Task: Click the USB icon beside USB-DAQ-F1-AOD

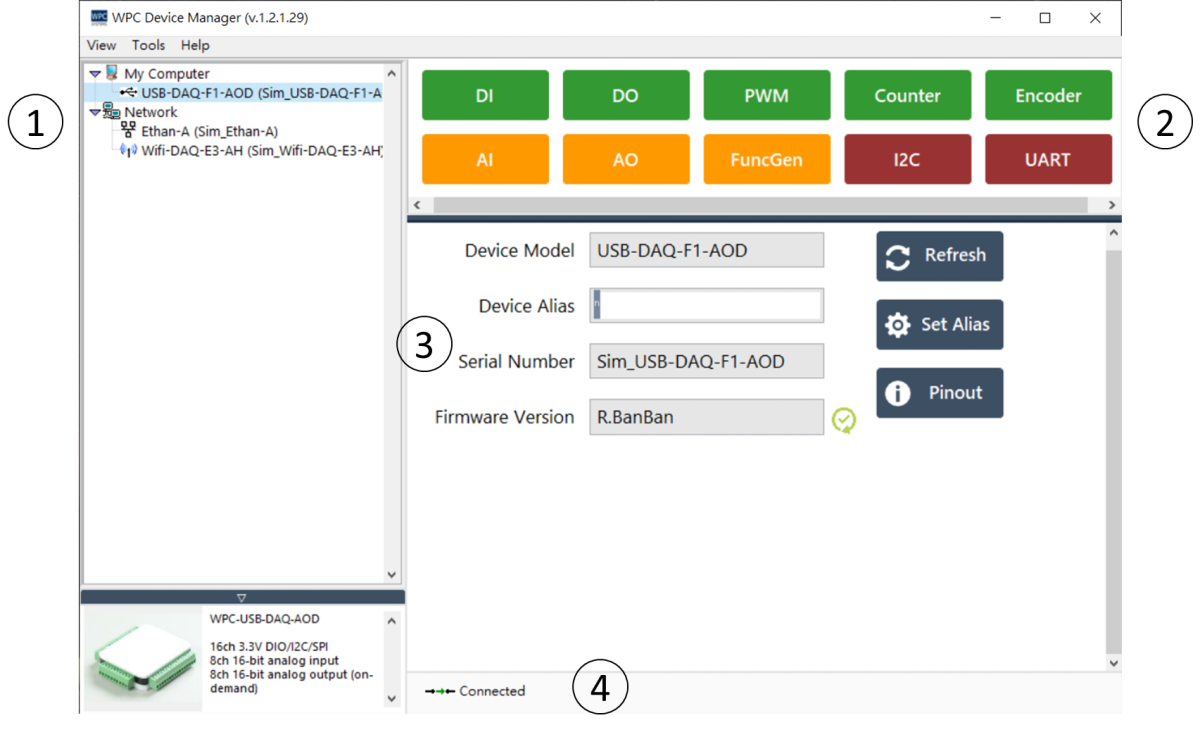Action: coord(129,93)
